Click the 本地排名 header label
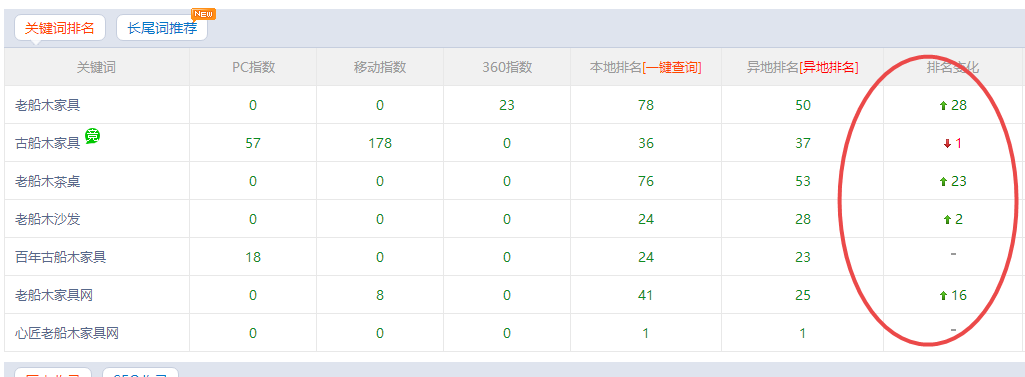The width and height of the screenshot is (1025, 377). [616, 67]
